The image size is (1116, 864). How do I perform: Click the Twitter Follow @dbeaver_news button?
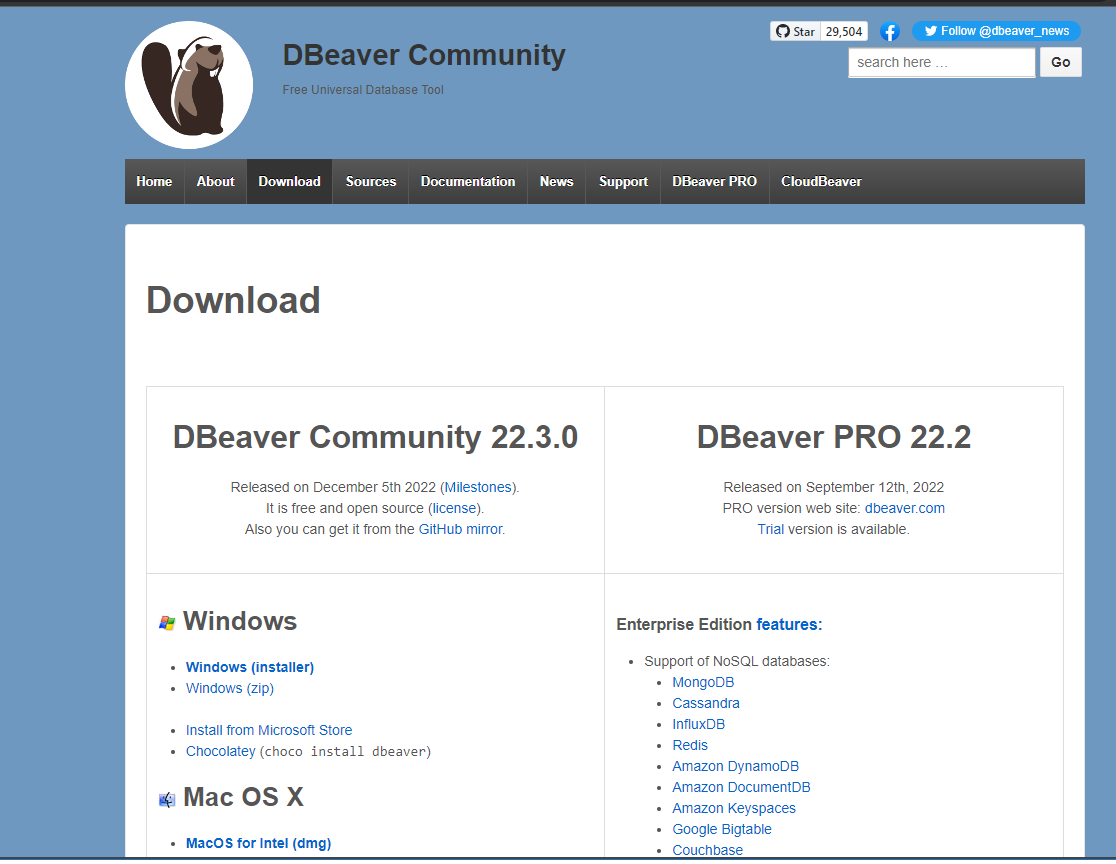click(x=995, y=31)
